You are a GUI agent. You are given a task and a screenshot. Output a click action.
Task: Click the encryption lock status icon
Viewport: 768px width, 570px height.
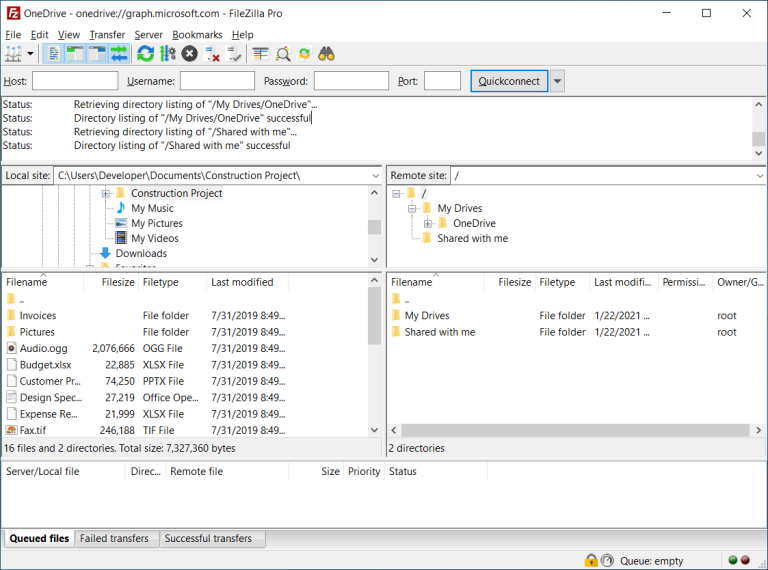(x=591, y=560)
